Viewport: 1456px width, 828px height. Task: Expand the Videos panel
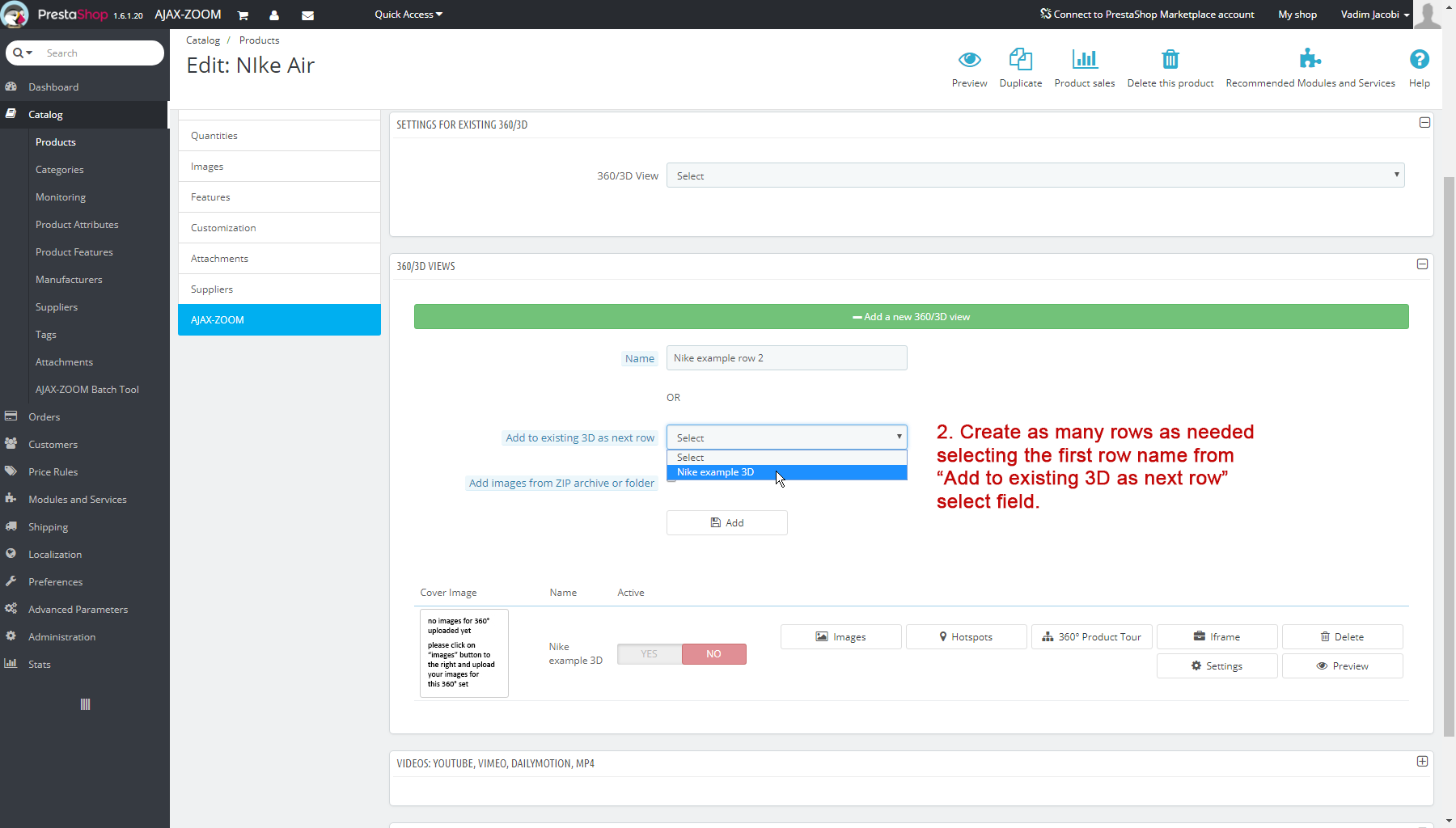pos(1422,762)
